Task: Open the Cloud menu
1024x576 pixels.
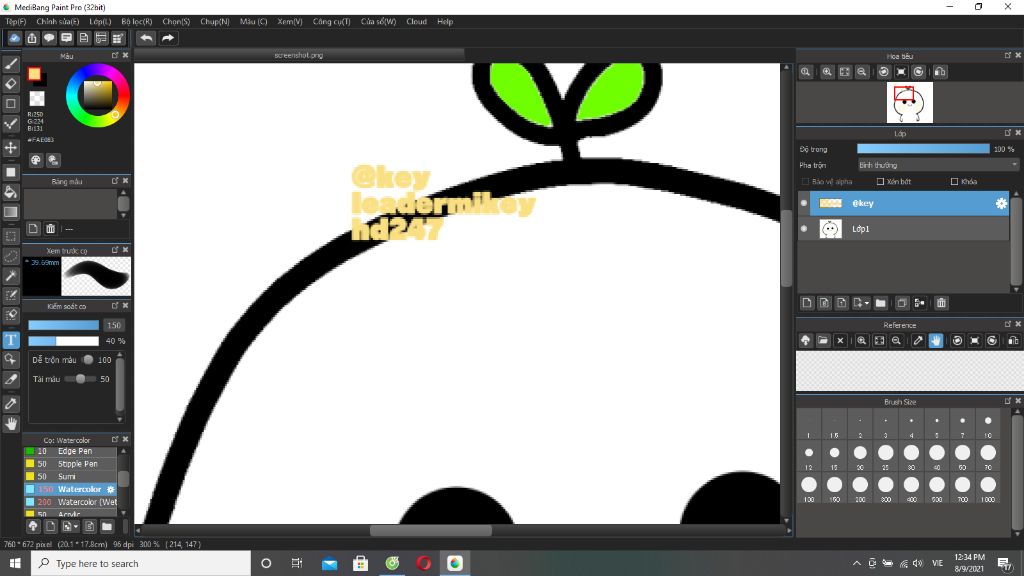Action: click(x=416, y=22)
